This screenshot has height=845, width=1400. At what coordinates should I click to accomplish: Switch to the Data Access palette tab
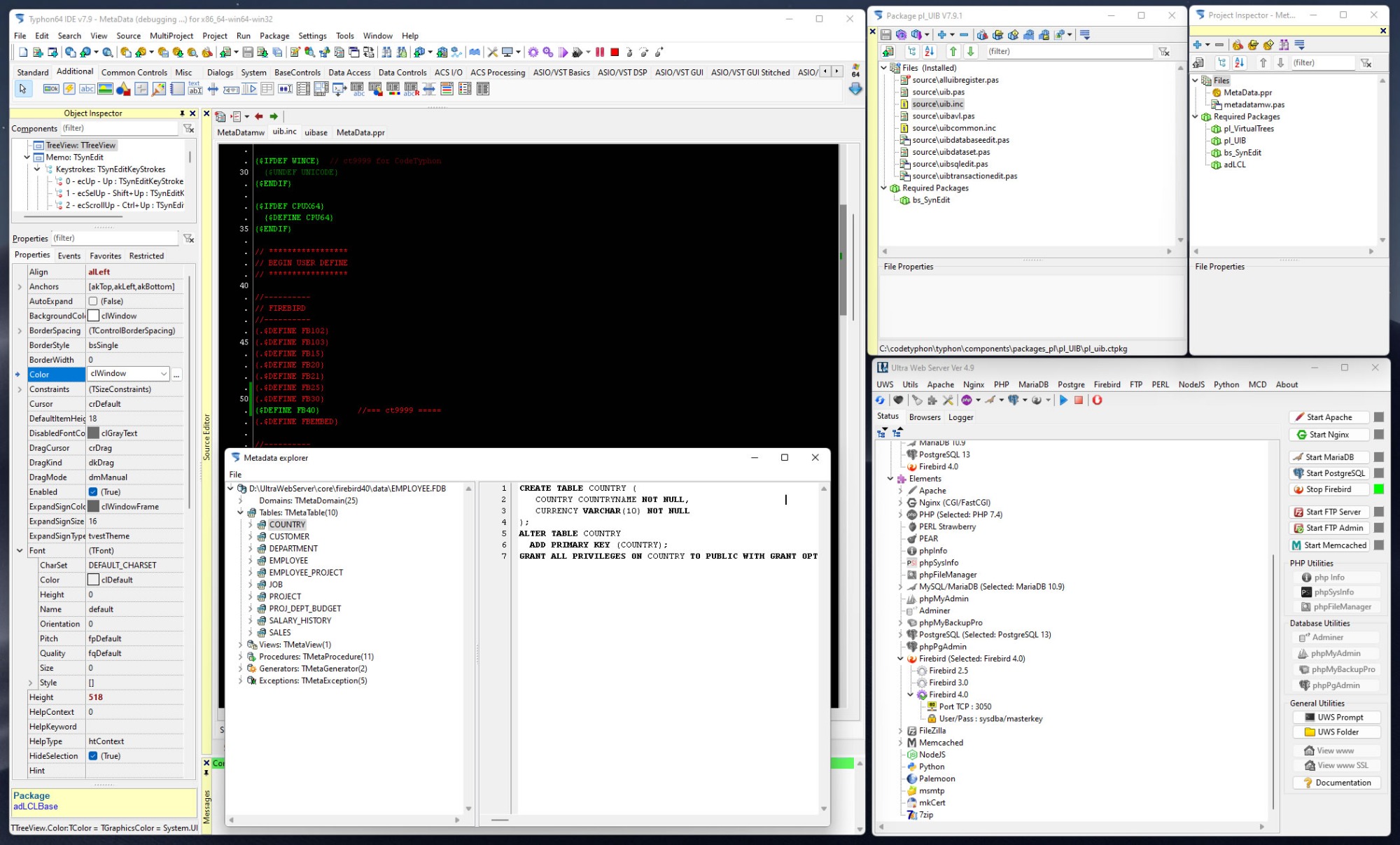[349, 72]
